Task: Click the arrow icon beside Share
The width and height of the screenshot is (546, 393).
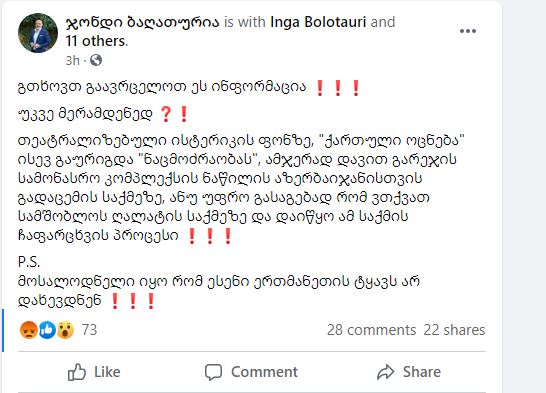Action: [x=385, y=372]
